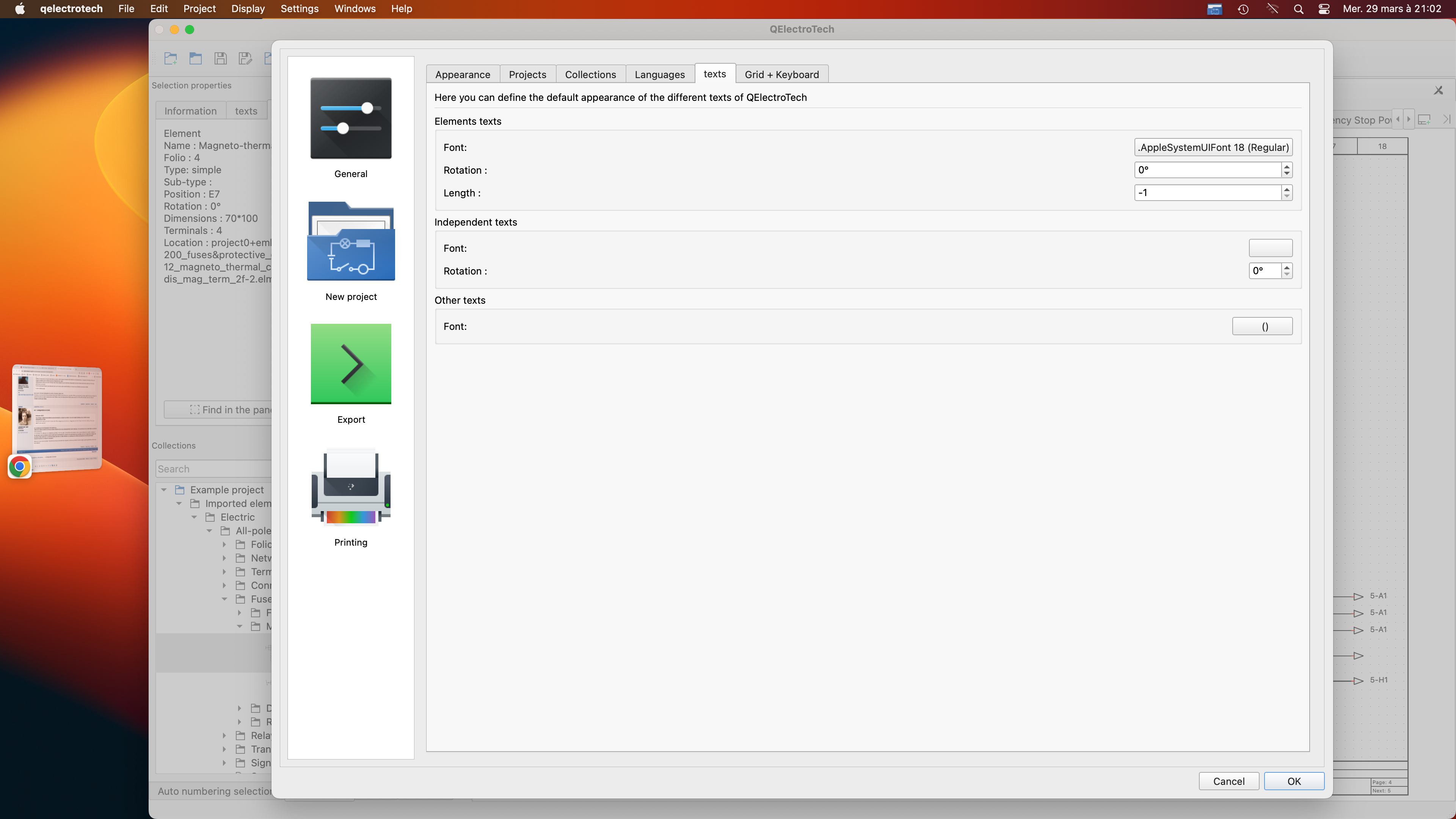This screenshot has height=819, width=1456.
Task: Open the Display menu
Action: click(248, 9)
